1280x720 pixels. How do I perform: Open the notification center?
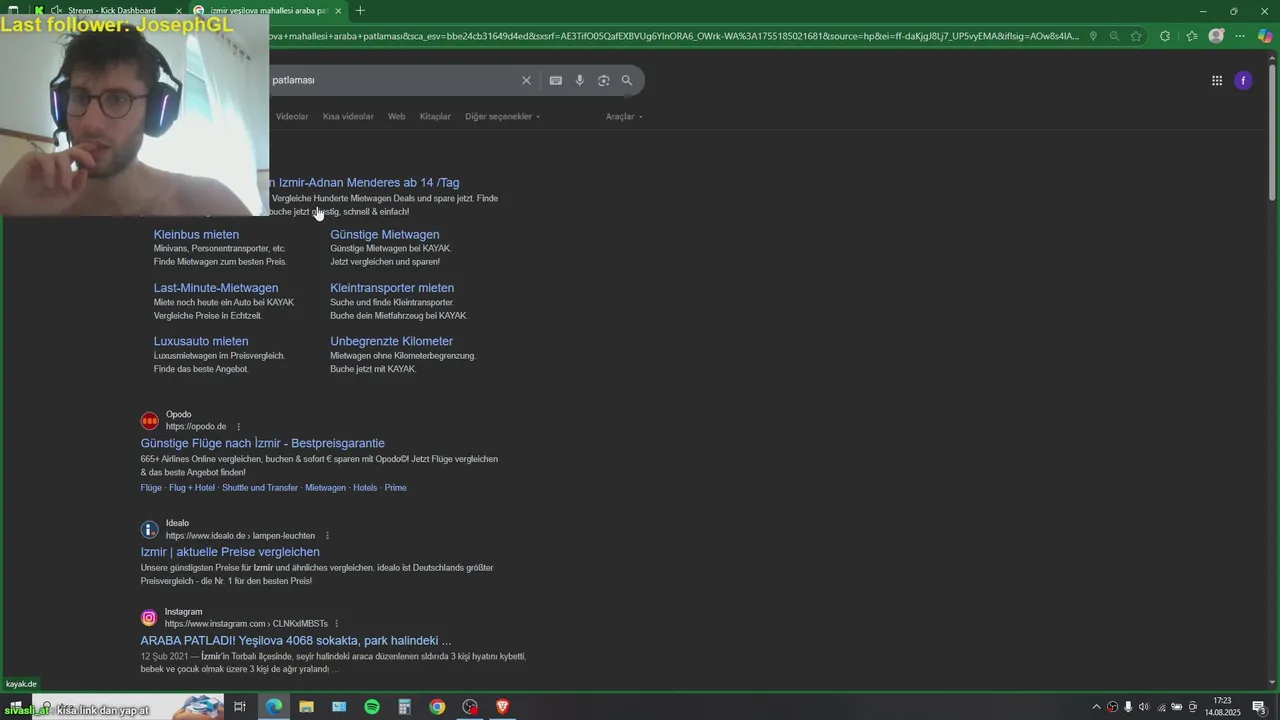click(1260, 707)
